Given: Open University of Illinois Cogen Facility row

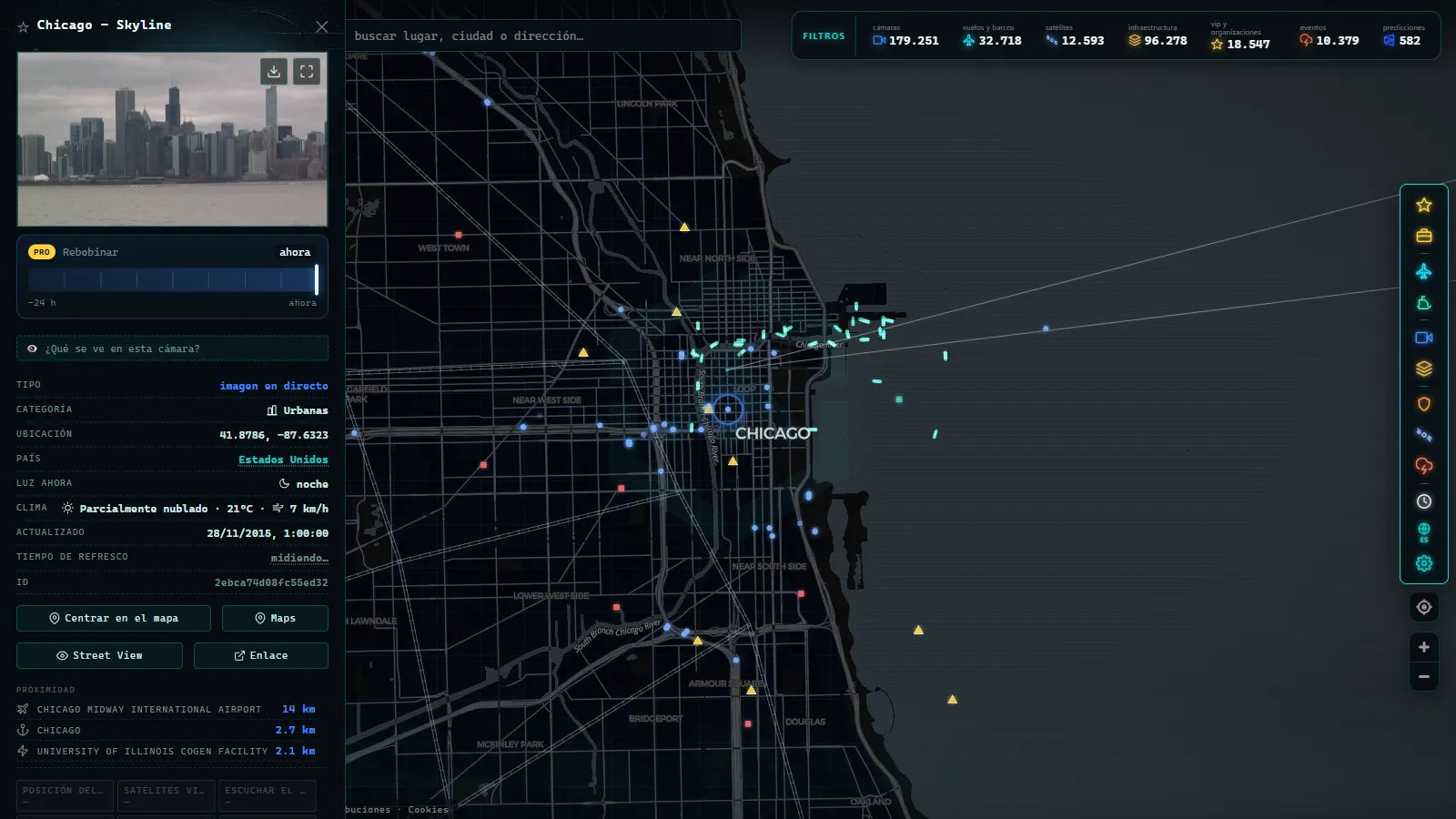Looking at the screenshot, I should tap(167, 751).
